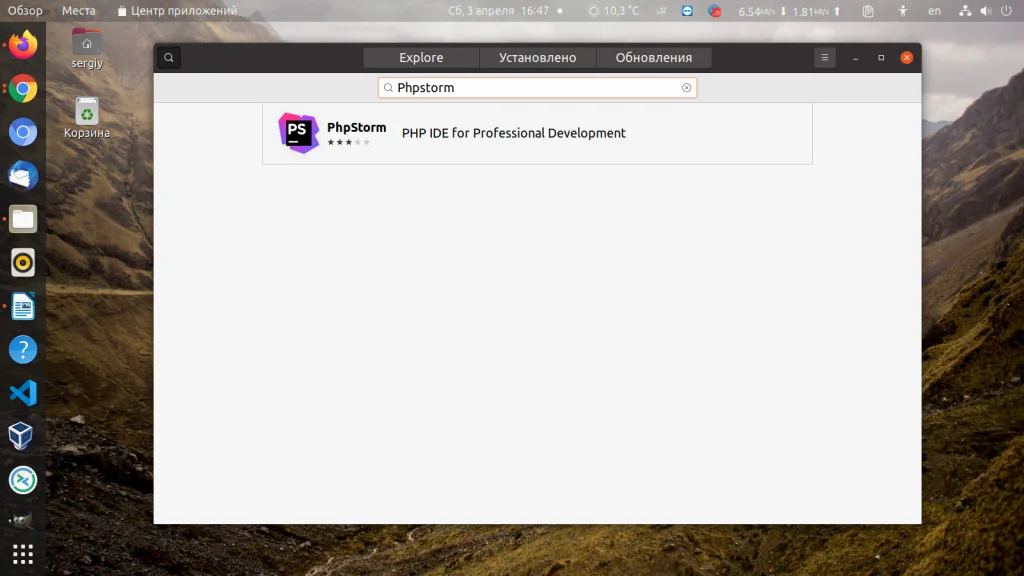Image resolution: width=1024 pixels, height=576 pixels.
Task: Click the PhpStorm app icon
Action: (x=296, y=132)
